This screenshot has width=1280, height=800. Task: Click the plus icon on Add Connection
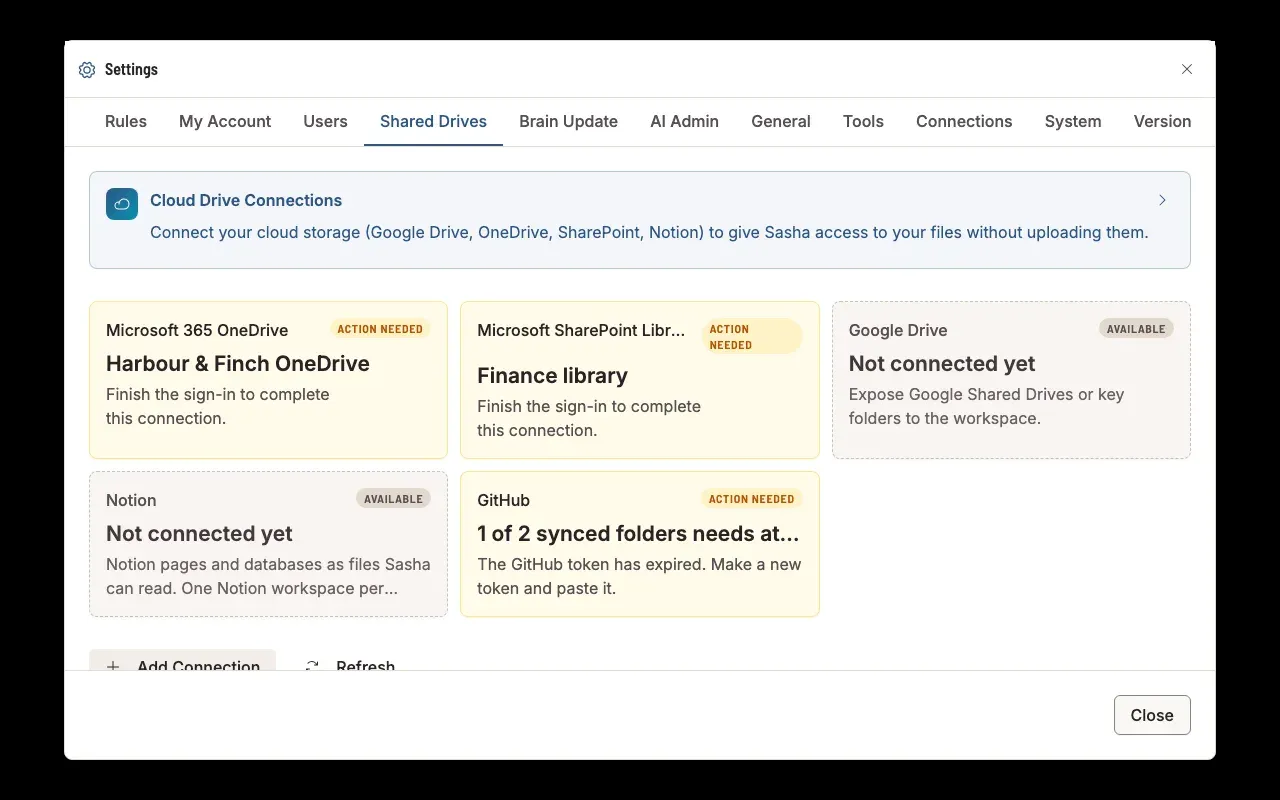pos(113,666)
